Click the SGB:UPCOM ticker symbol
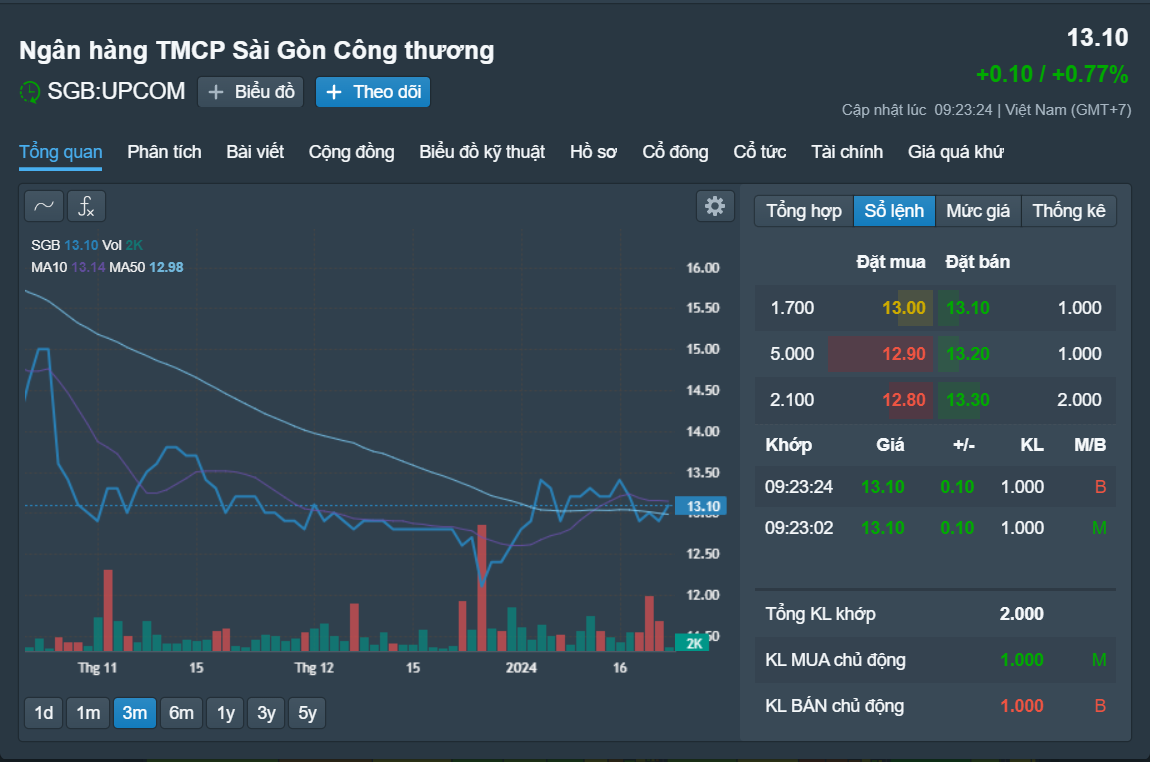 (x=116, y=92)
